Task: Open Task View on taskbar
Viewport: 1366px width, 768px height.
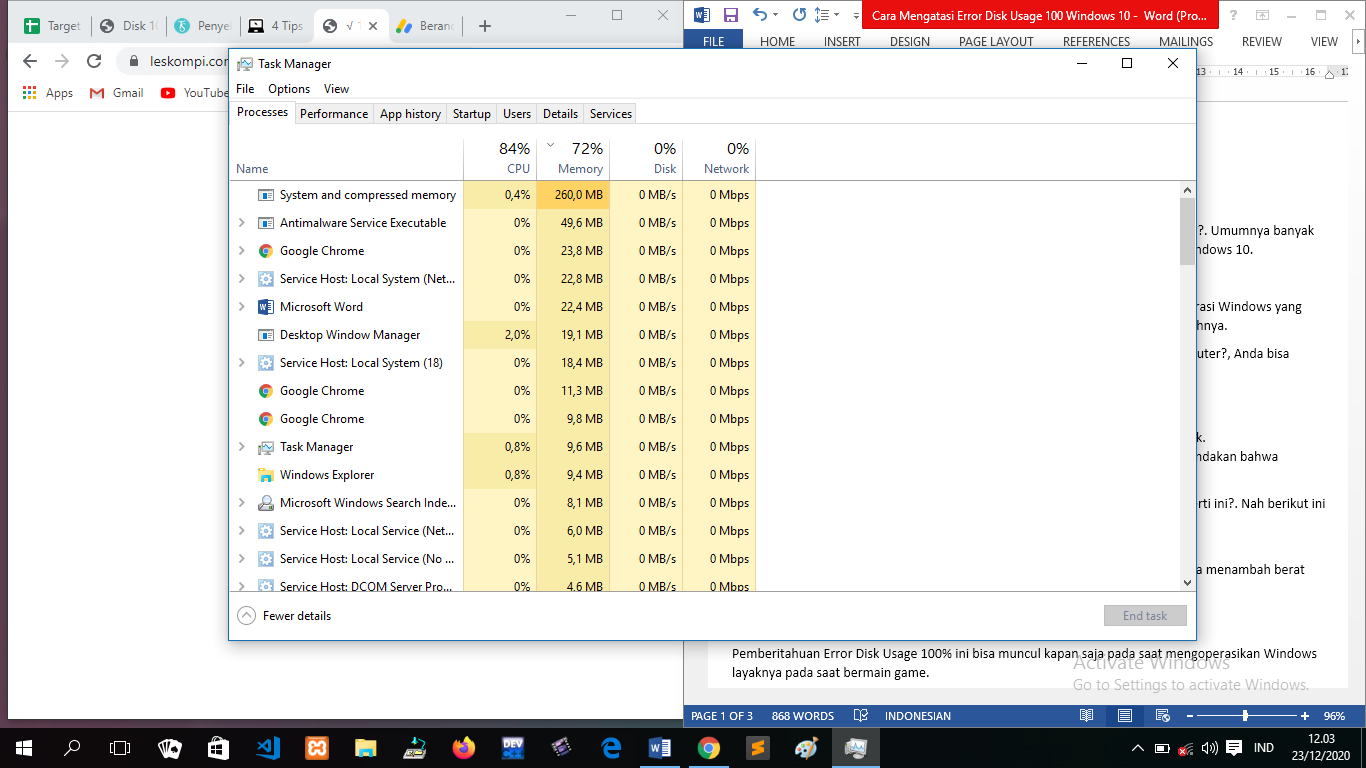Action: point(120,747)
